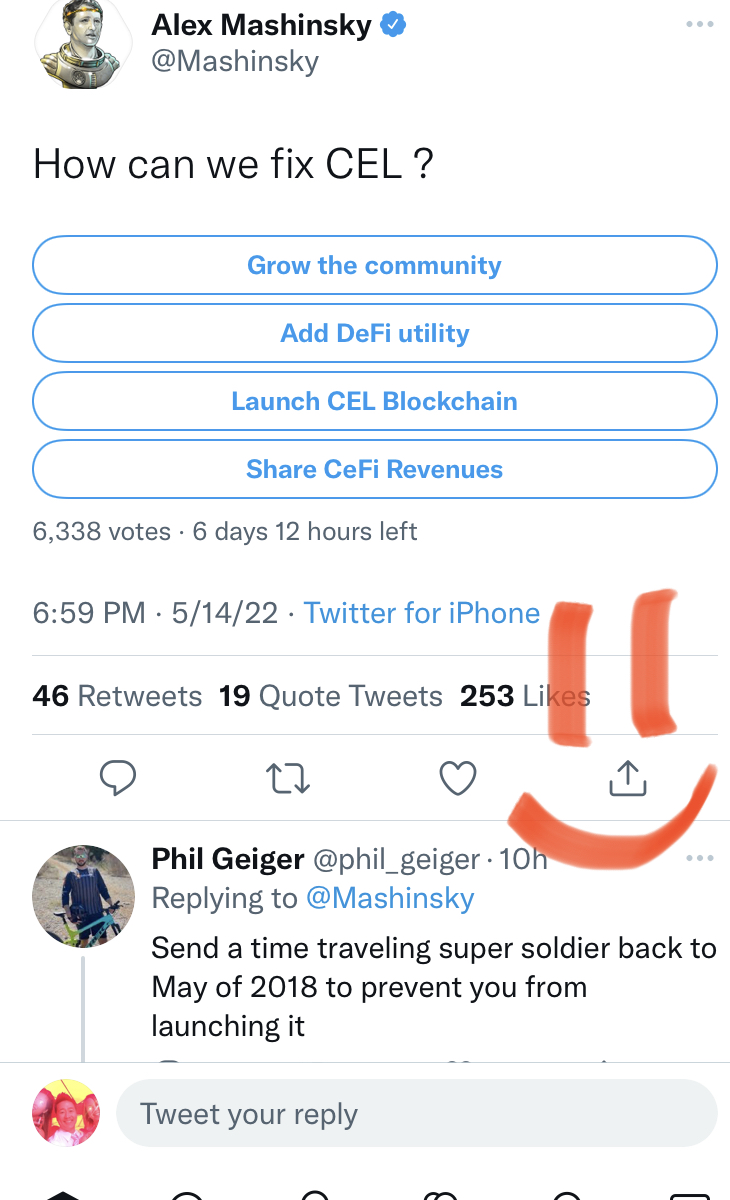Open the share tweet icon
The image size is (730, 1200).
(x=628, y=778)
